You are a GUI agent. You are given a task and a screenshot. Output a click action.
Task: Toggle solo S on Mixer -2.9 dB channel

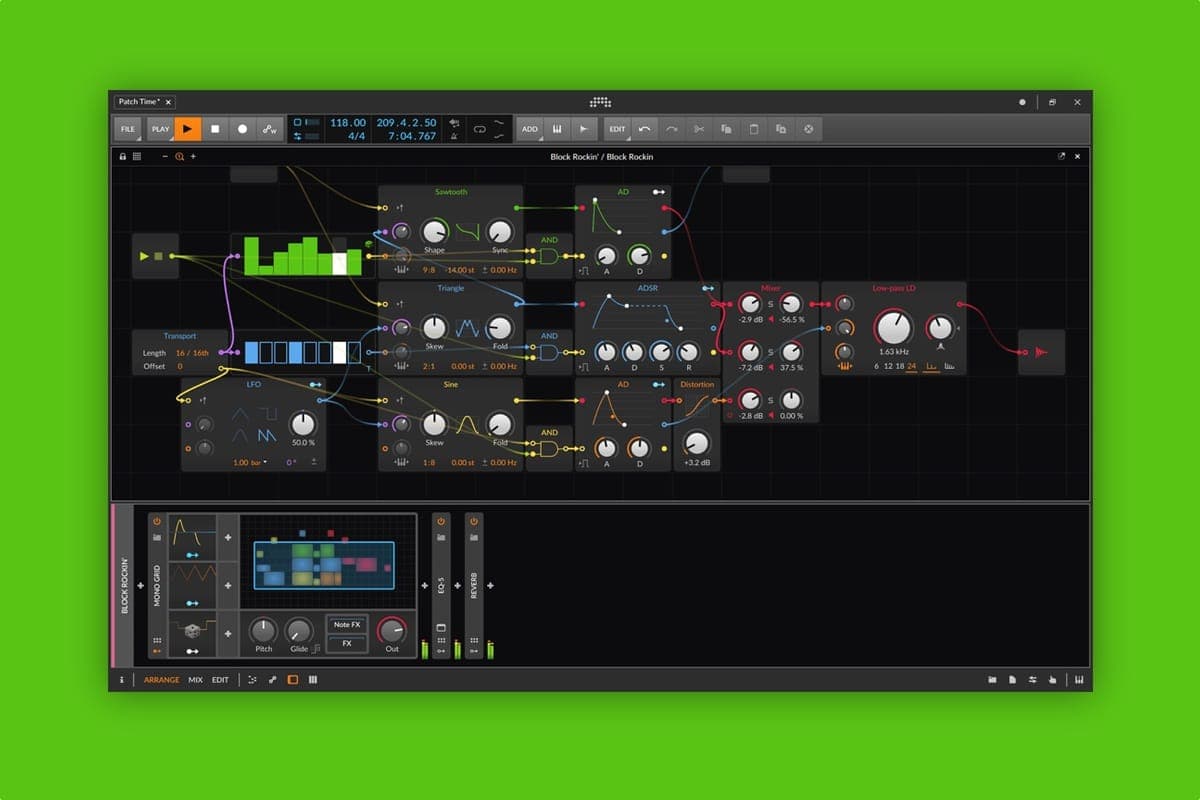click(x=770, y=303)
